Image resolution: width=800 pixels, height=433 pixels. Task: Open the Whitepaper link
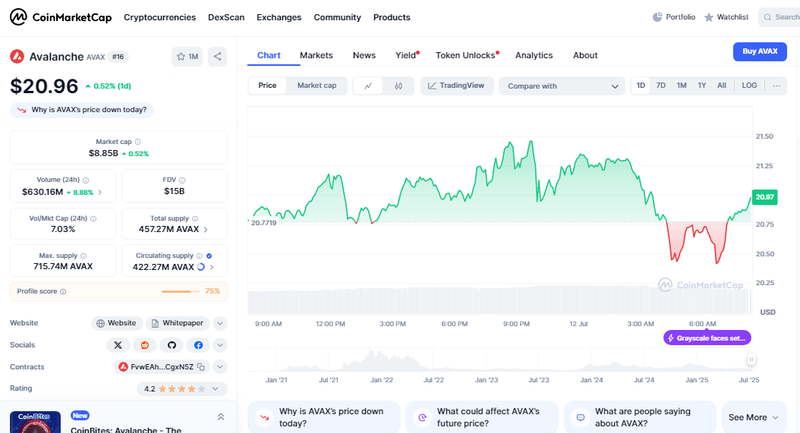click(178, 323)
